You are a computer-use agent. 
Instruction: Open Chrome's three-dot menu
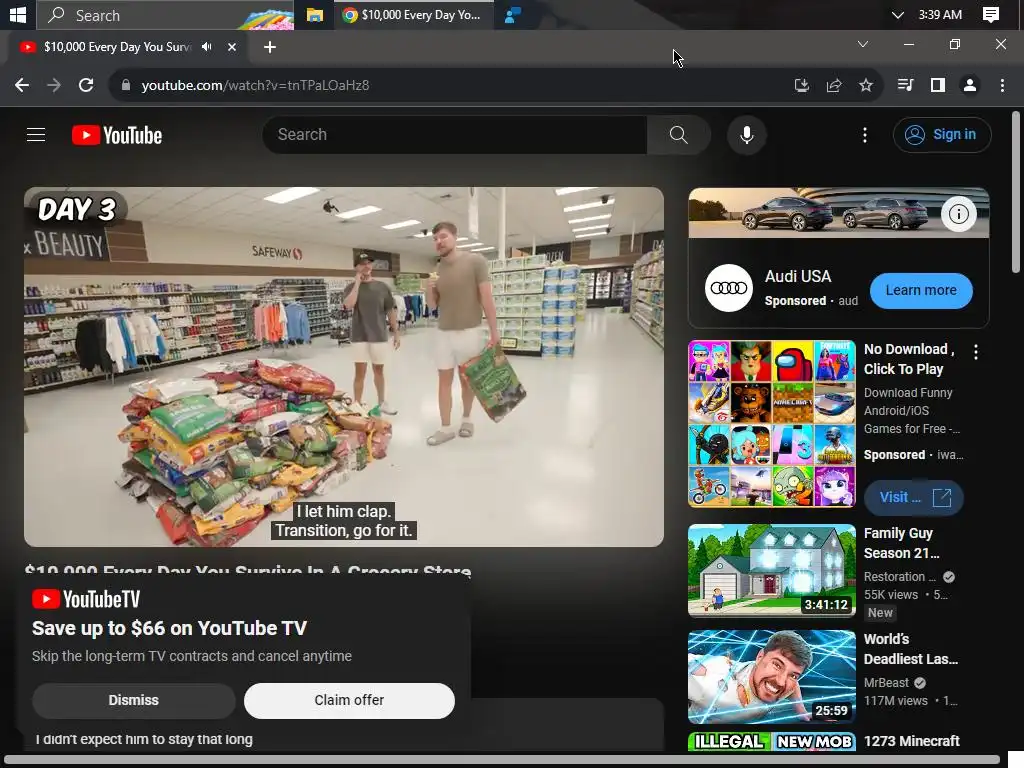[x=1002, y=86]
